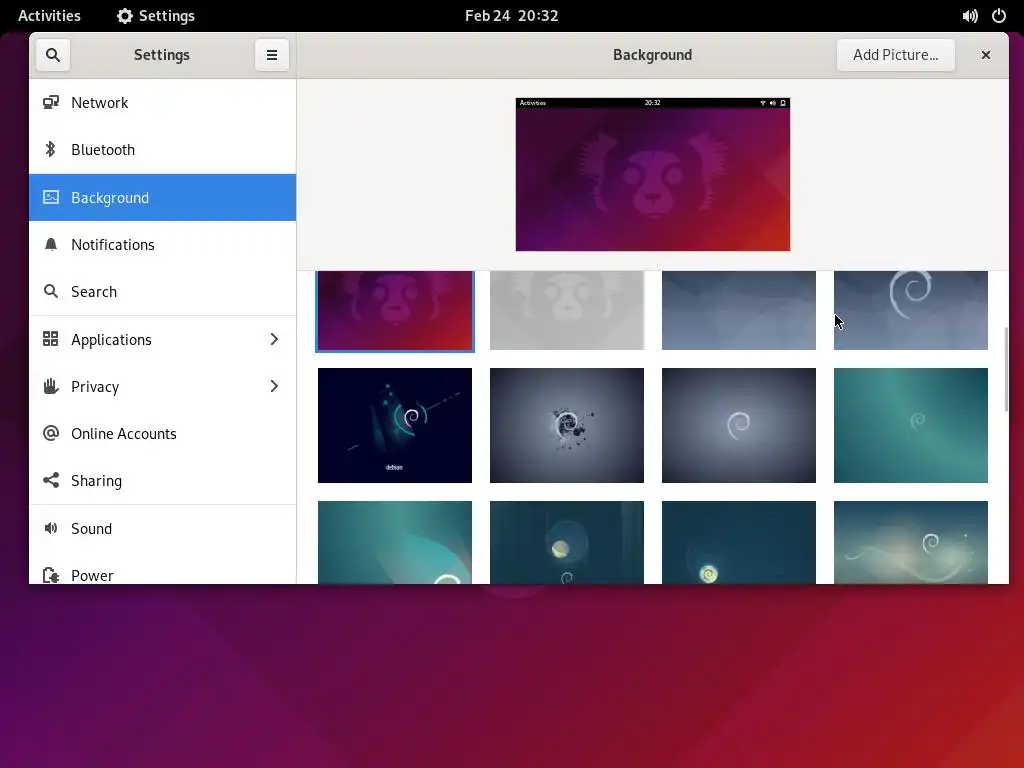
Task: Click the wallpaper list vertical scrollbar
Action: 1006,370
